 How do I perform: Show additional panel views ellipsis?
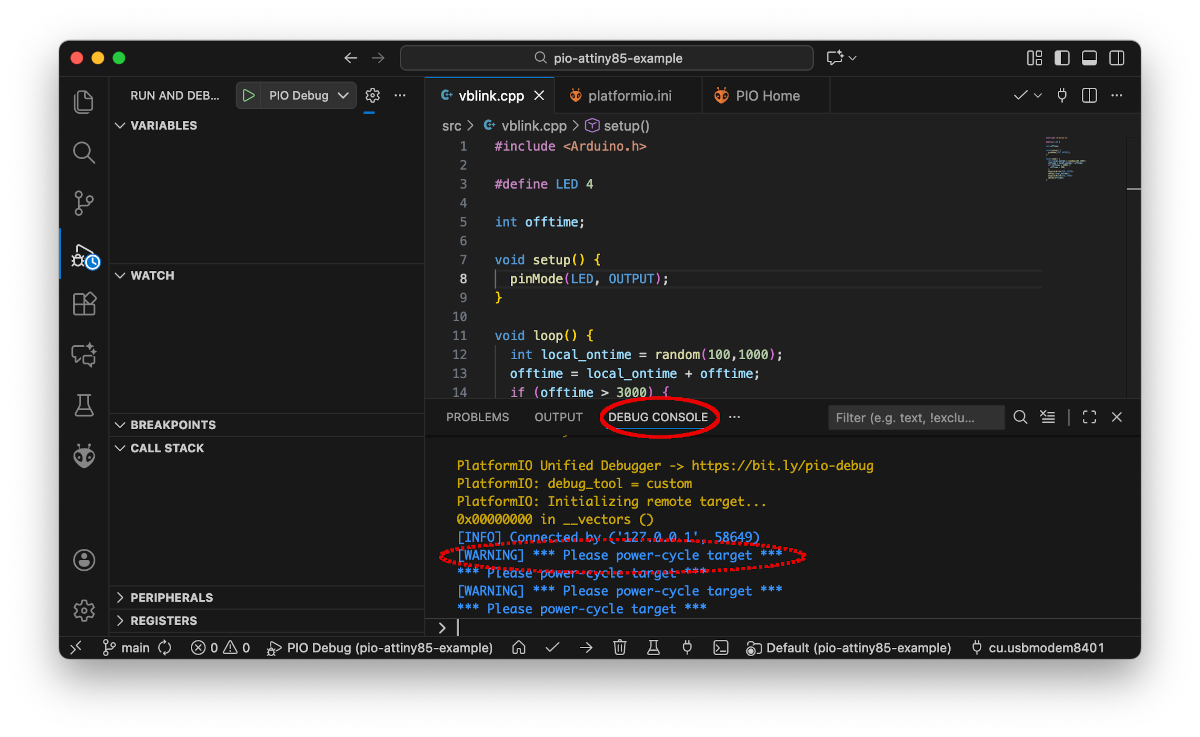coord(734,417)
